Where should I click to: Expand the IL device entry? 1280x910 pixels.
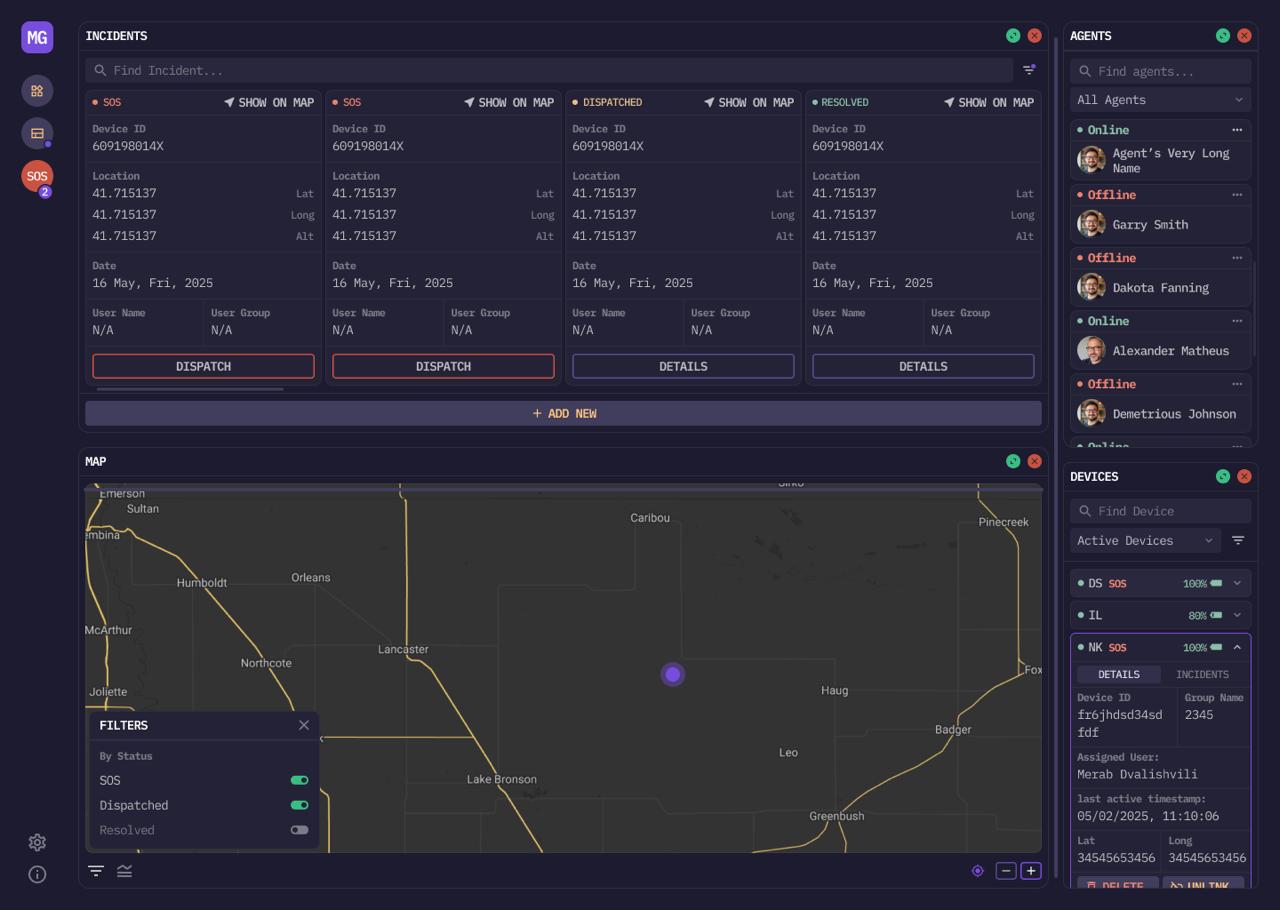[x=1237, y=615]
